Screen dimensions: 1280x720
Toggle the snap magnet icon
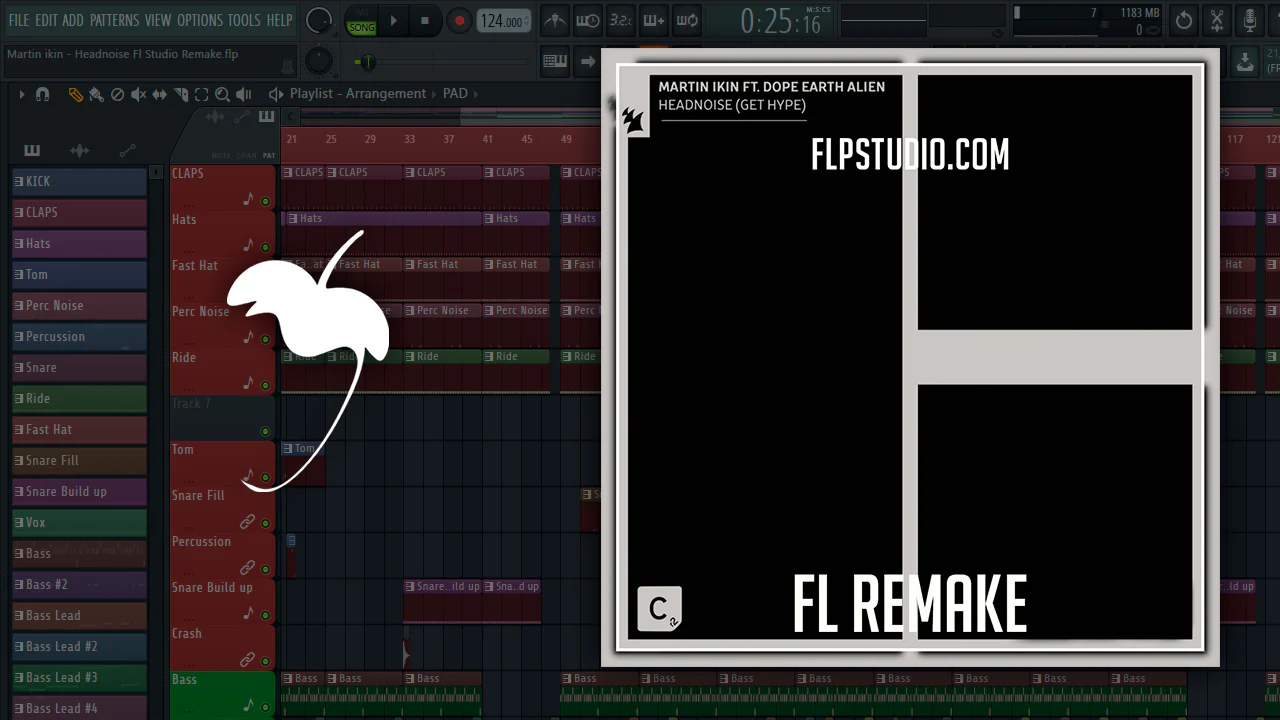click(x=42, y=94)
